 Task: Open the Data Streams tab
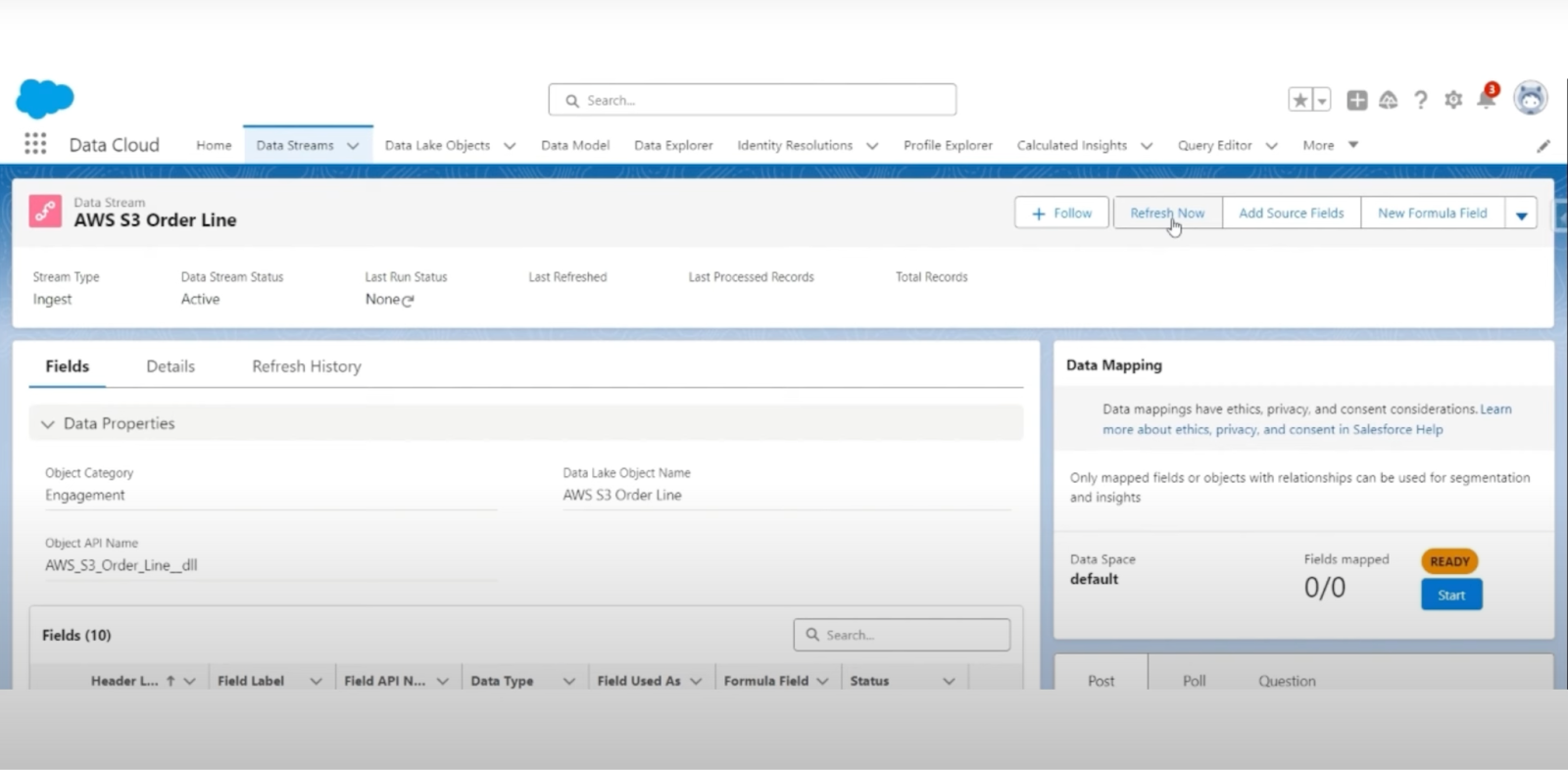click(295, 145)
